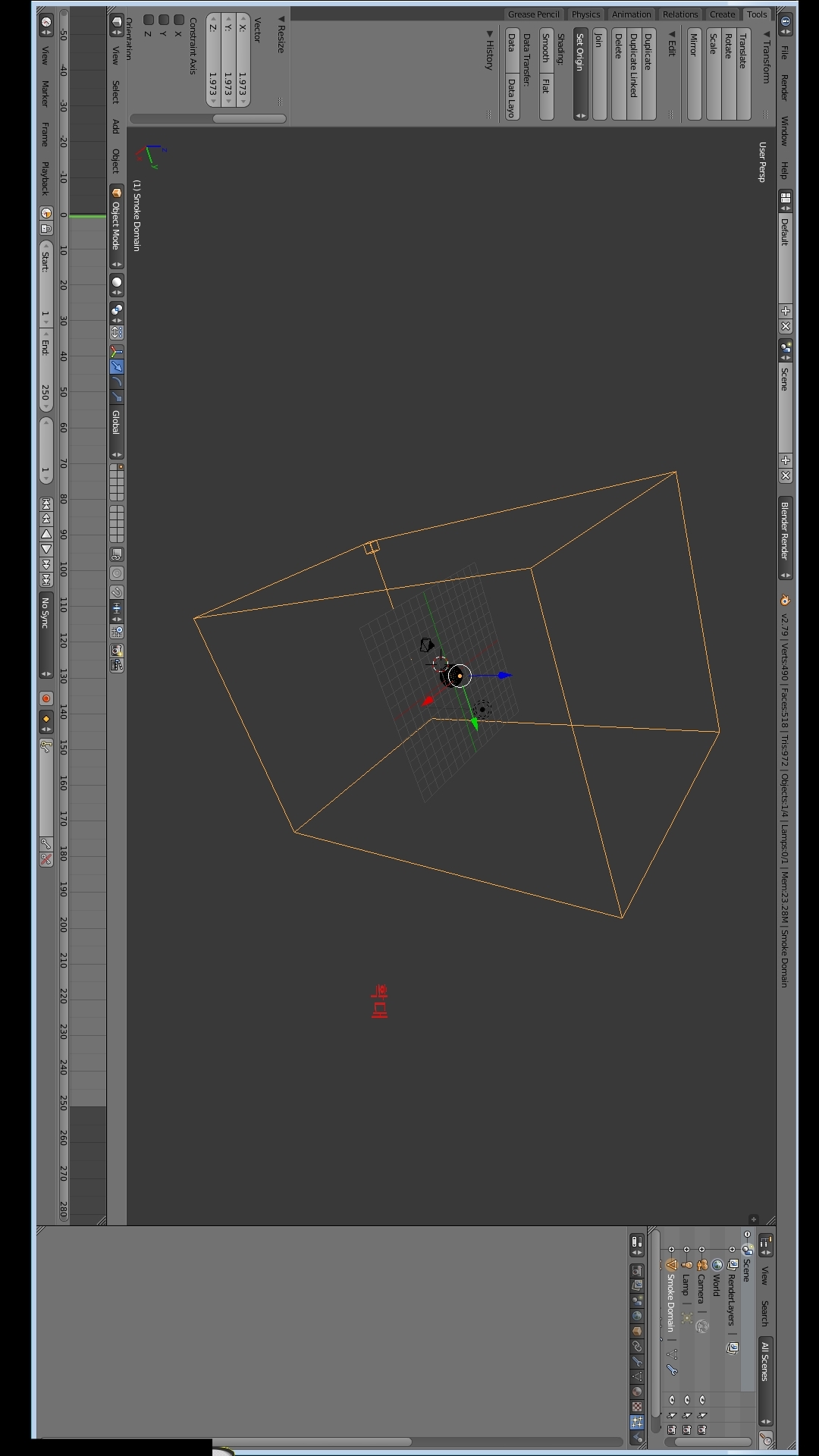
Task: Toggle snap magnet in 3D view header
Action: pos(117,593)
